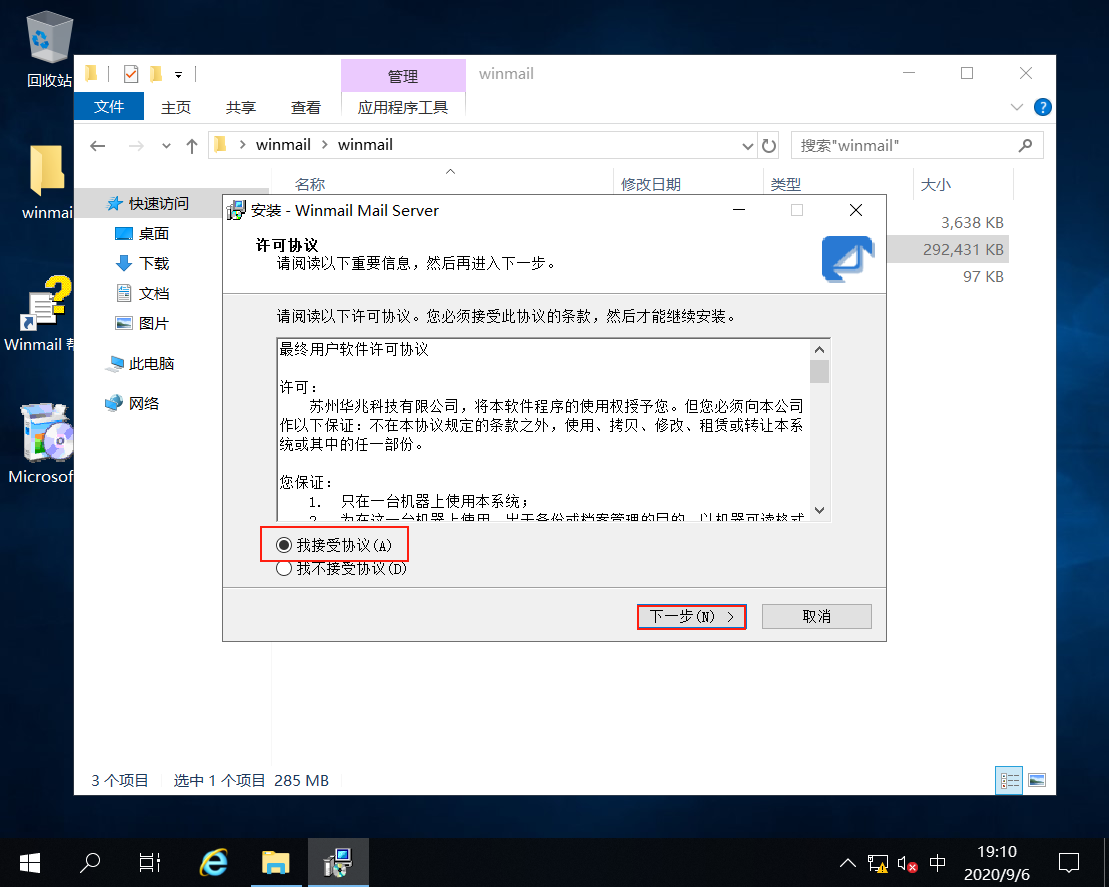Click the license scrollbar thumb

click(820, 371)
